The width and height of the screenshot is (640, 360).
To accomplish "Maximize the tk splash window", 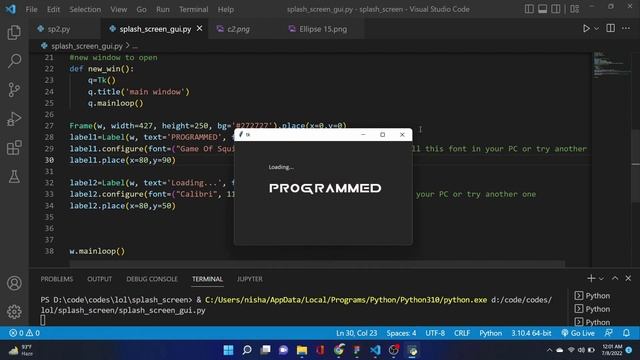I will (x=382, y=134).
